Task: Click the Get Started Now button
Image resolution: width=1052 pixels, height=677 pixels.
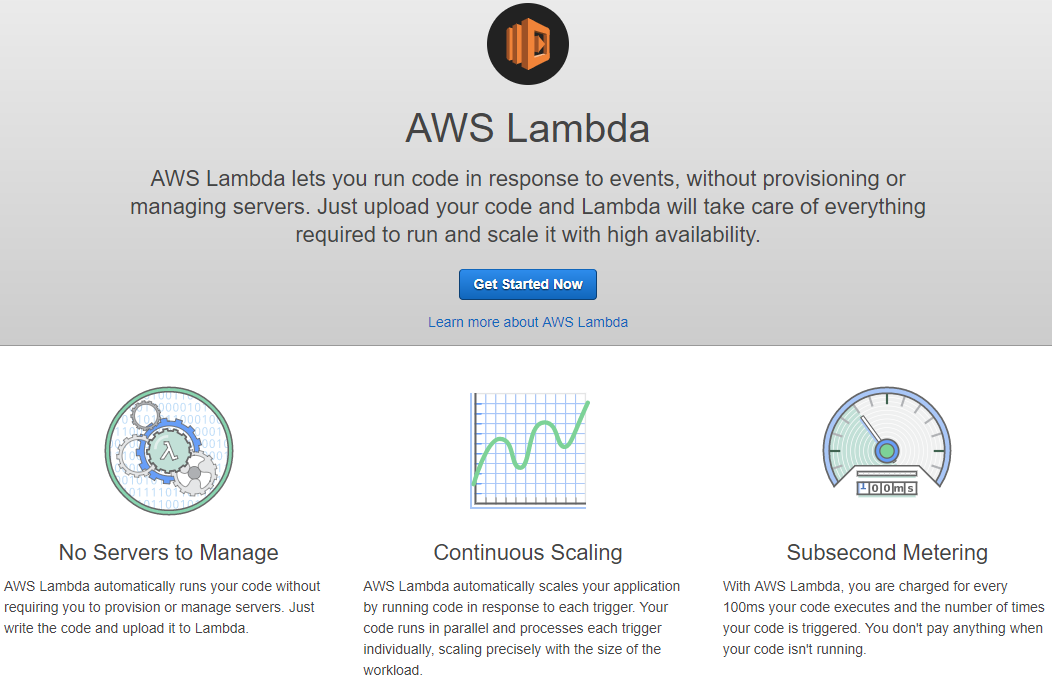Action: tap(527, 284)
